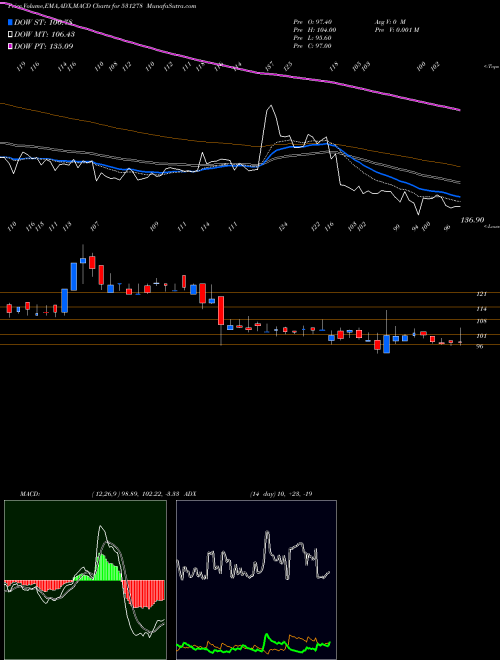Click the white DOW MT legend swatch

11,34
